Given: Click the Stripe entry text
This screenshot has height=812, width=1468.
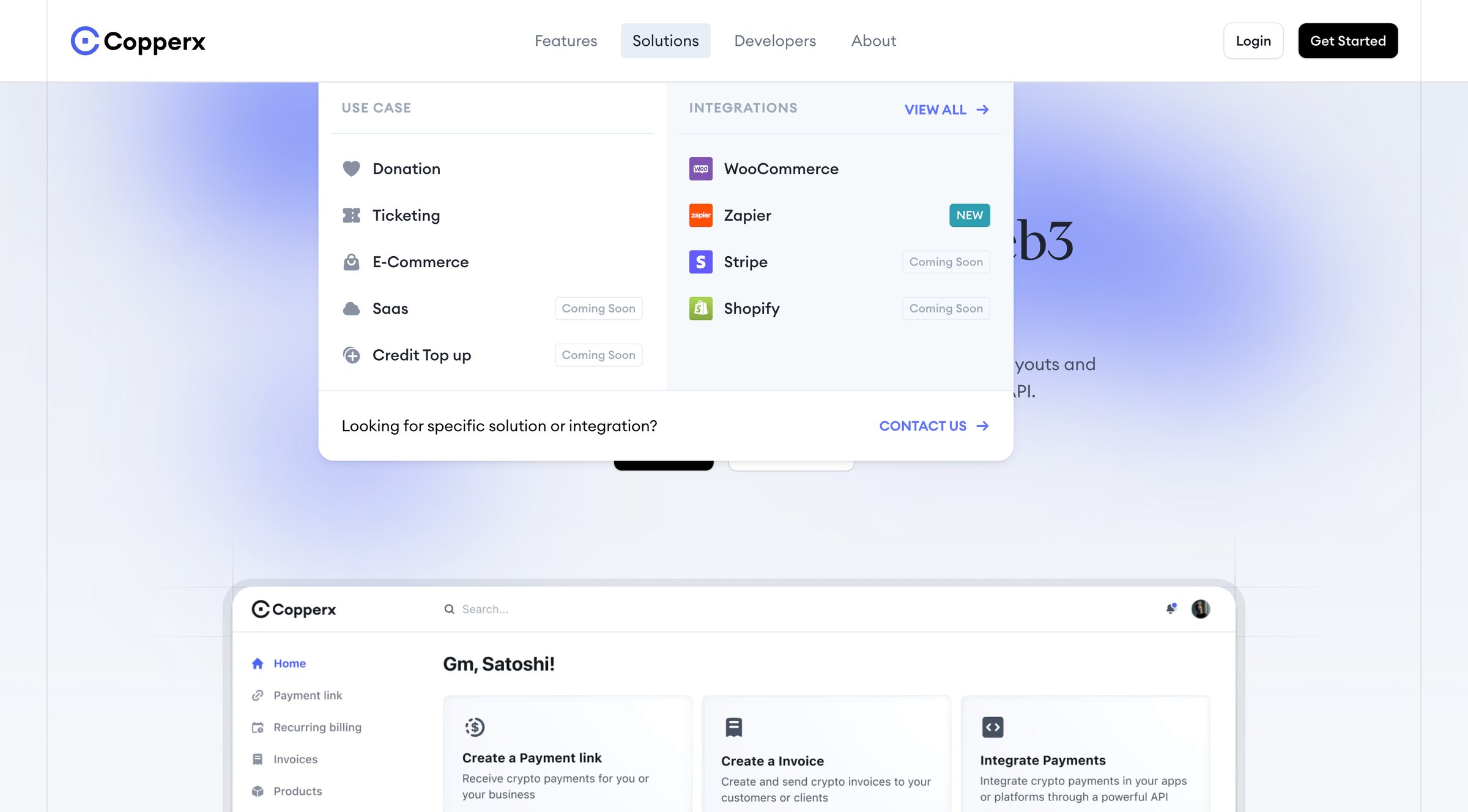Looking at the screenshot, I should tap(746, 262).
